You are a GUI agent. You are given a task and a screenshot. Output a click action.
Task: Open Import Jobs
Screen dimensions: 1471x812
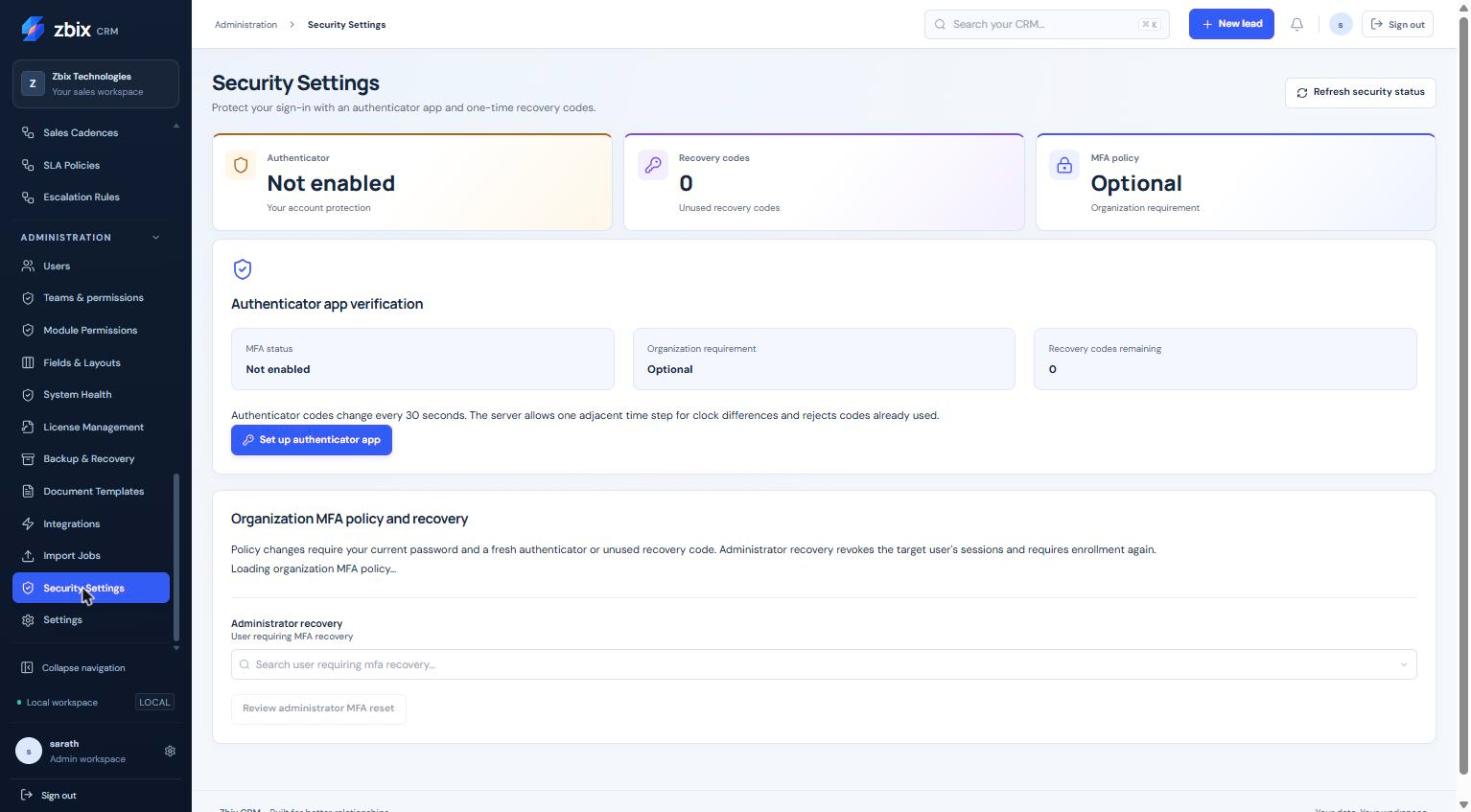[x=91, y=556]
